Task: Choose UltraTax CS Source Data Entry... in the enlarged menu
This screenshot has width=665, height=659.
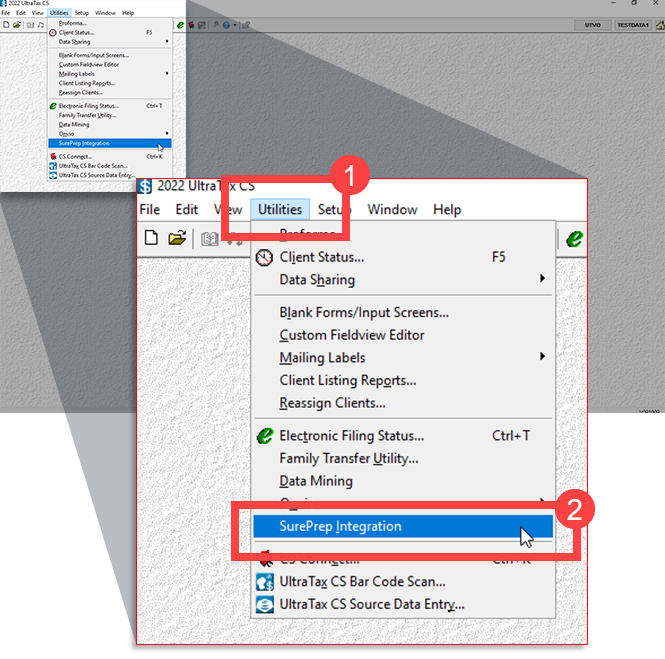Action: point(403,604)
